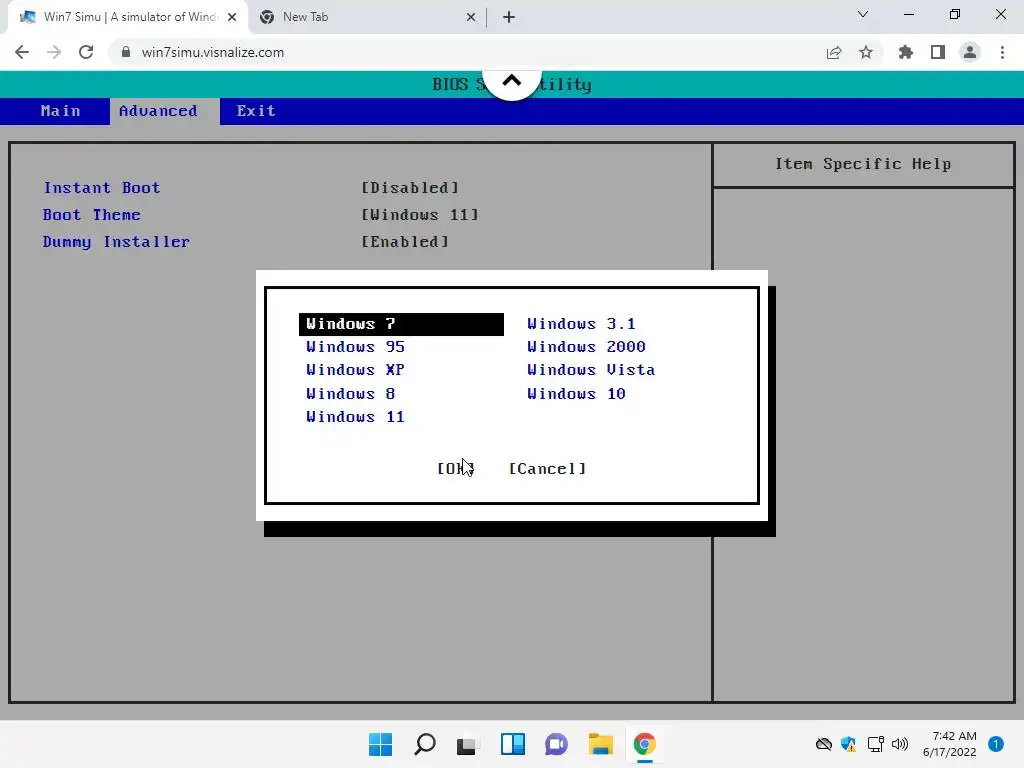Close the New Tab tab

(x=471, y=17)
